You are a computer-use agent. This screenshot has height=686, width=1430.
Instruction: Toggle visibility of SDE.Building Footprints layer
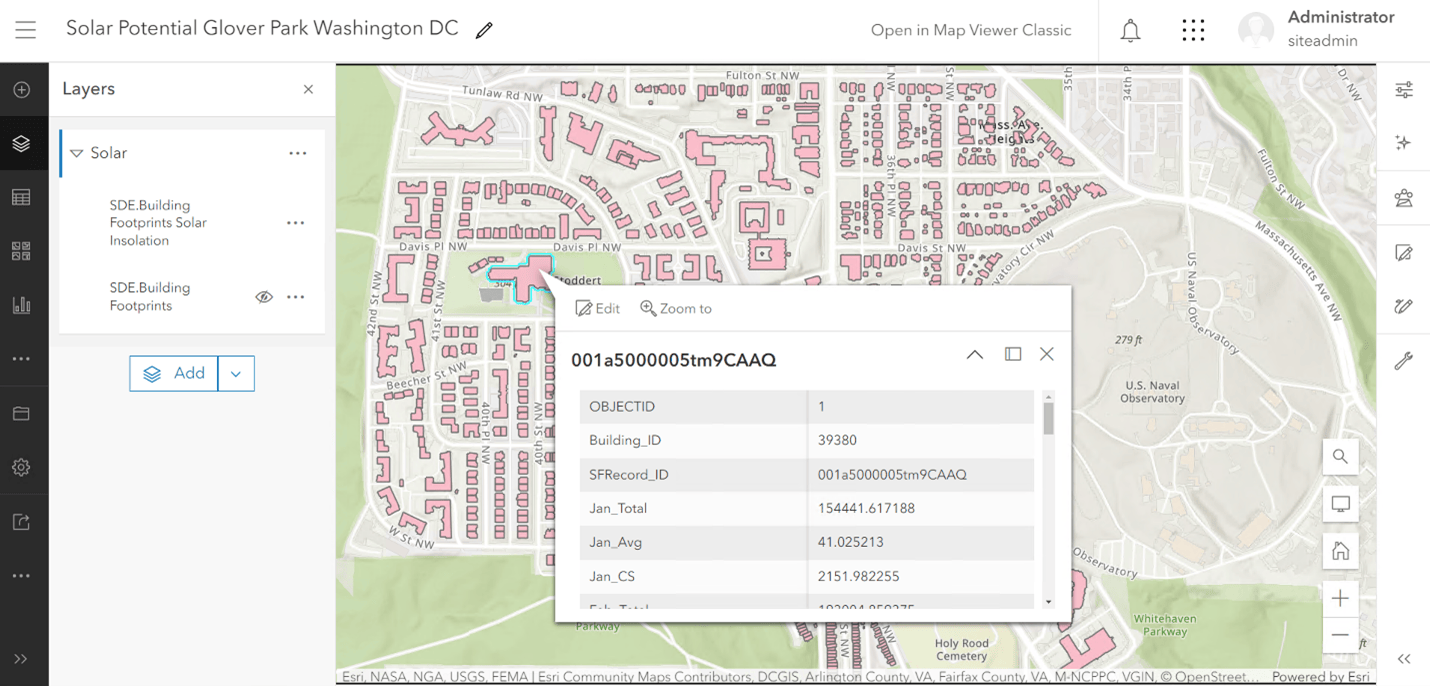click(x=264, y=297)
